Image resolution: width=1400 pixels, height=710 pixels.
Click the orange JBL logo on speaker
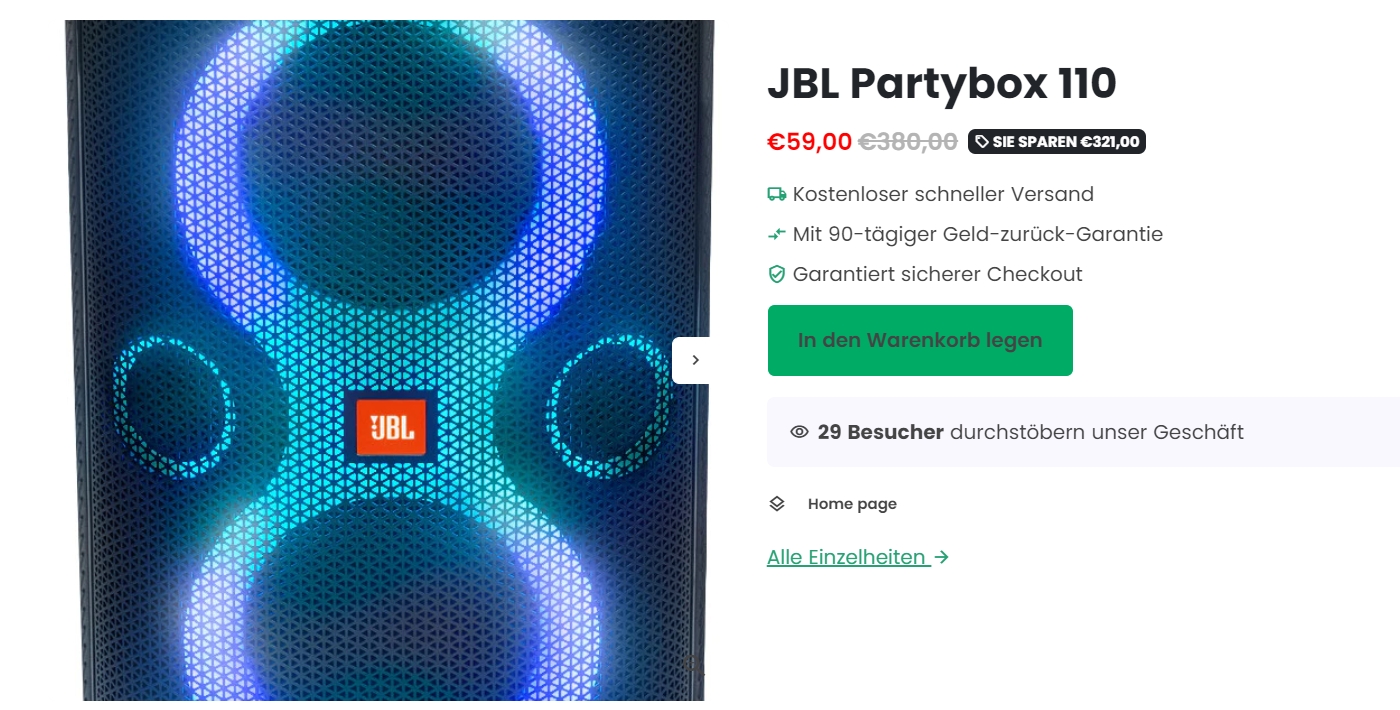click(x=391, y=427)
